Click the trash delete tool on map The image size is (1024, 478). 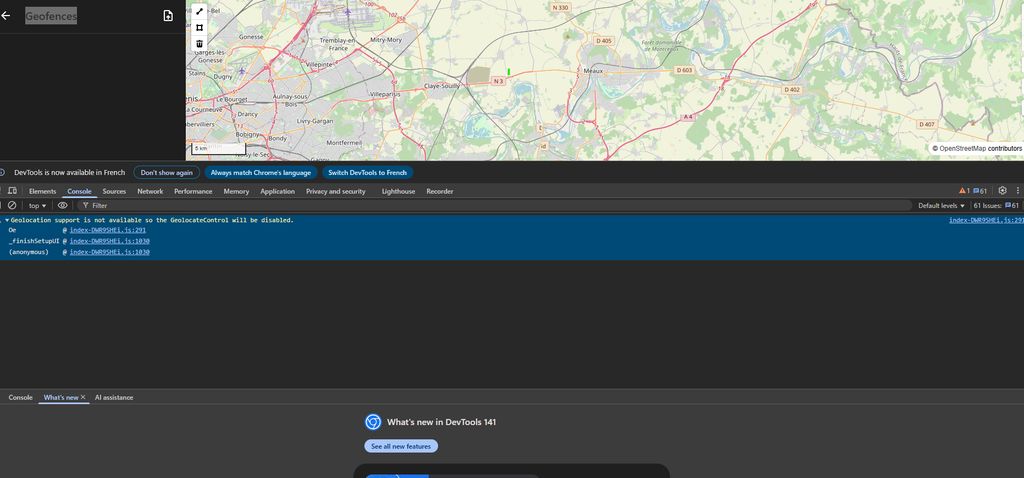(199, 44)
